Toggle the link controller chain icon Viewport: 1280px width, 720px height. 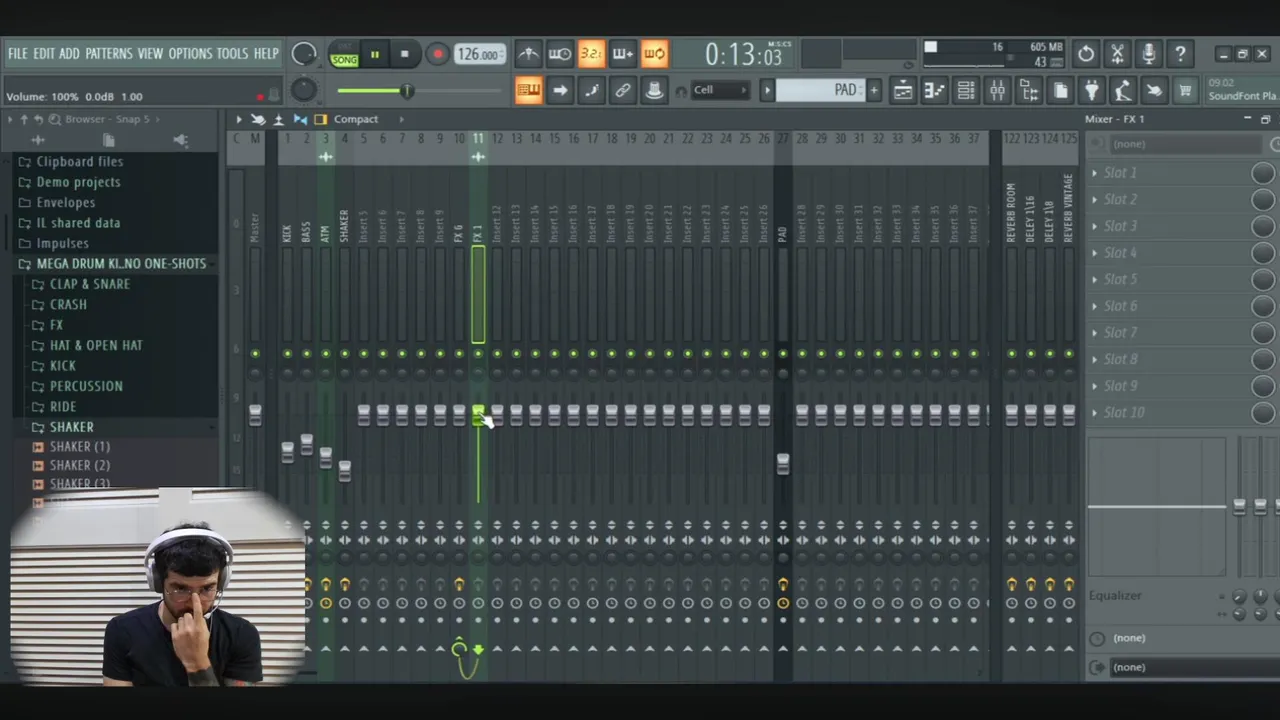(622, 91)
